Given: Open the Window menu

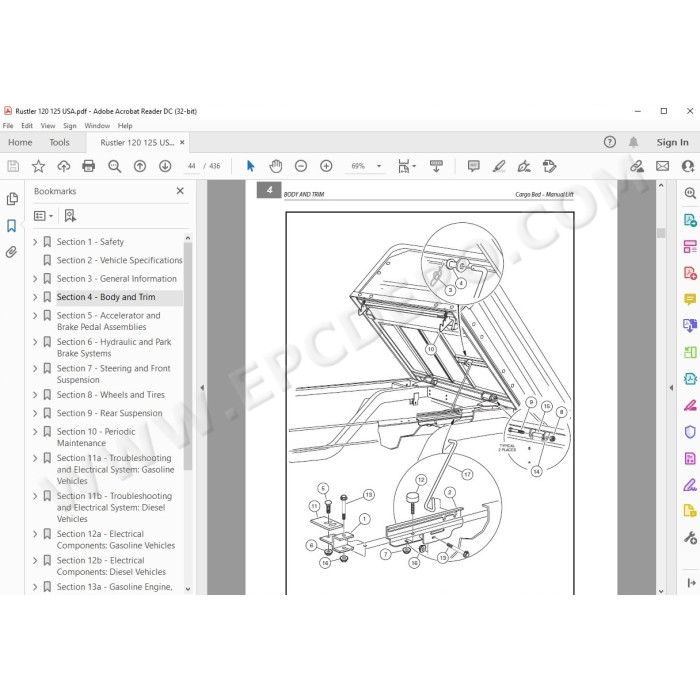Looking at the screenshot, I should [x=97, y=126].
